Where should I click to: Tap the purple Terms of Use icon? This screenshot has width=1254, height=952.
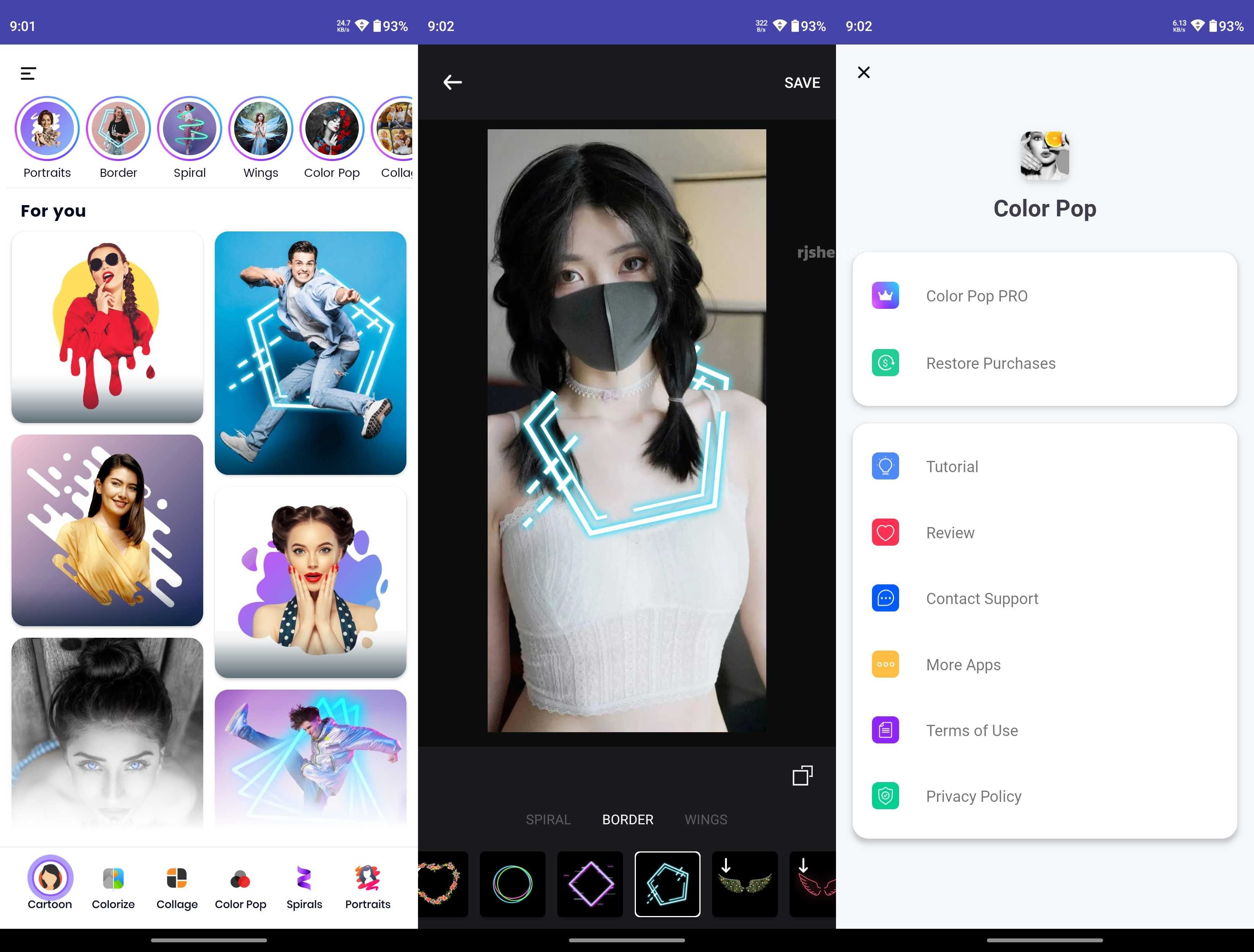[885, 730]
